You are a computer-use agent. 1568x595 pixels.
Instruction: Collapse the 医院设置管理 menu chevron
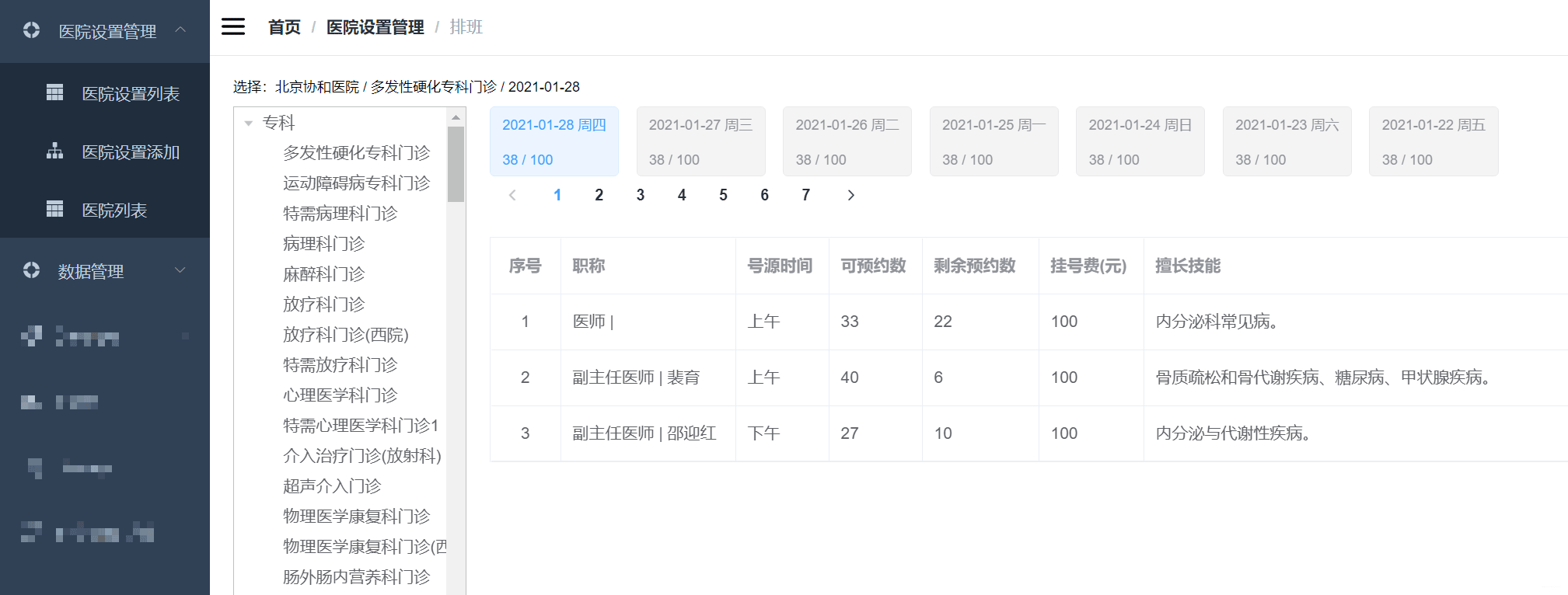(180, 30)
